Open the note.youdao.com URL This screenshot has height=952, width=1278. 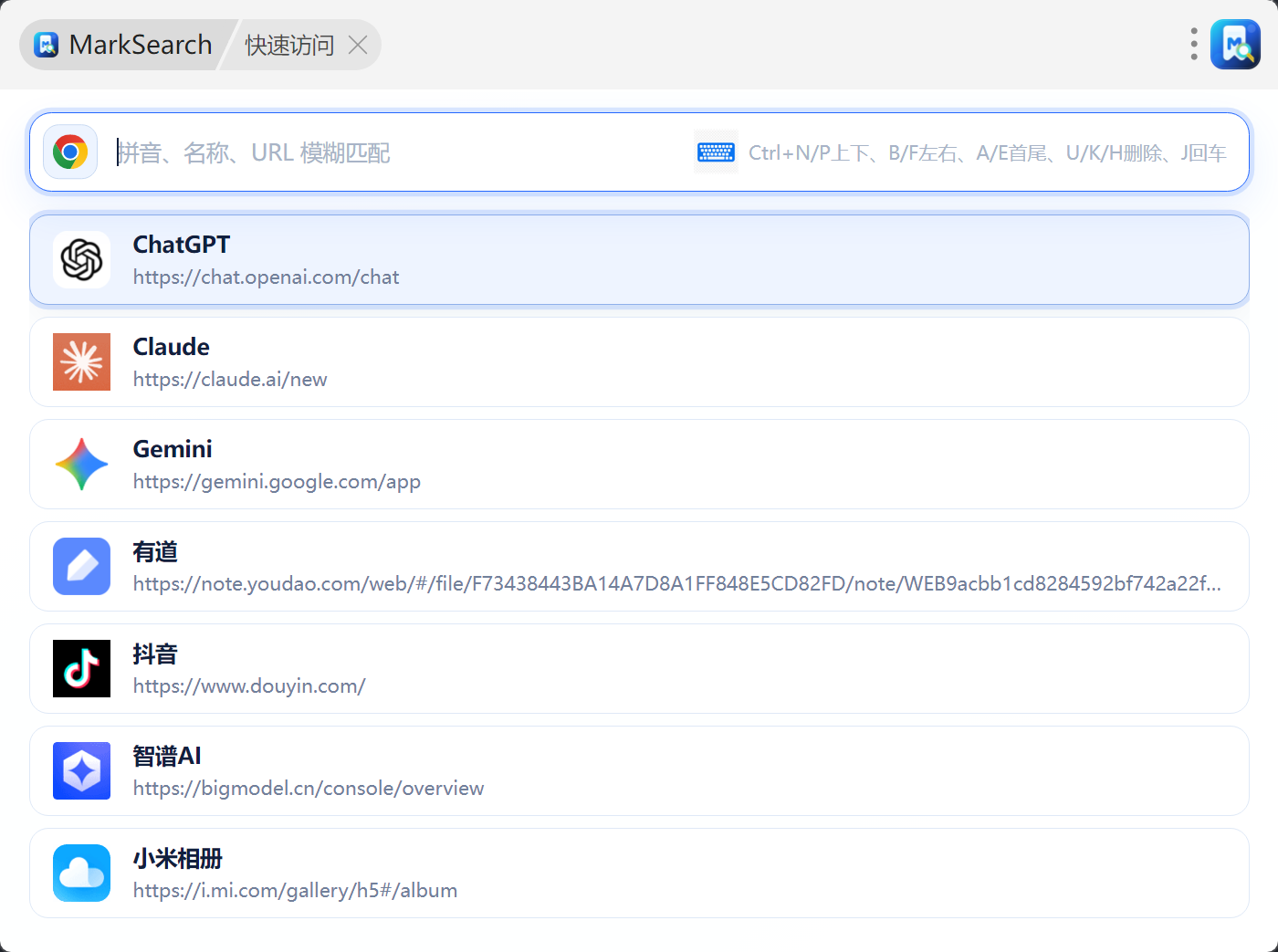(x=677, y=584)
